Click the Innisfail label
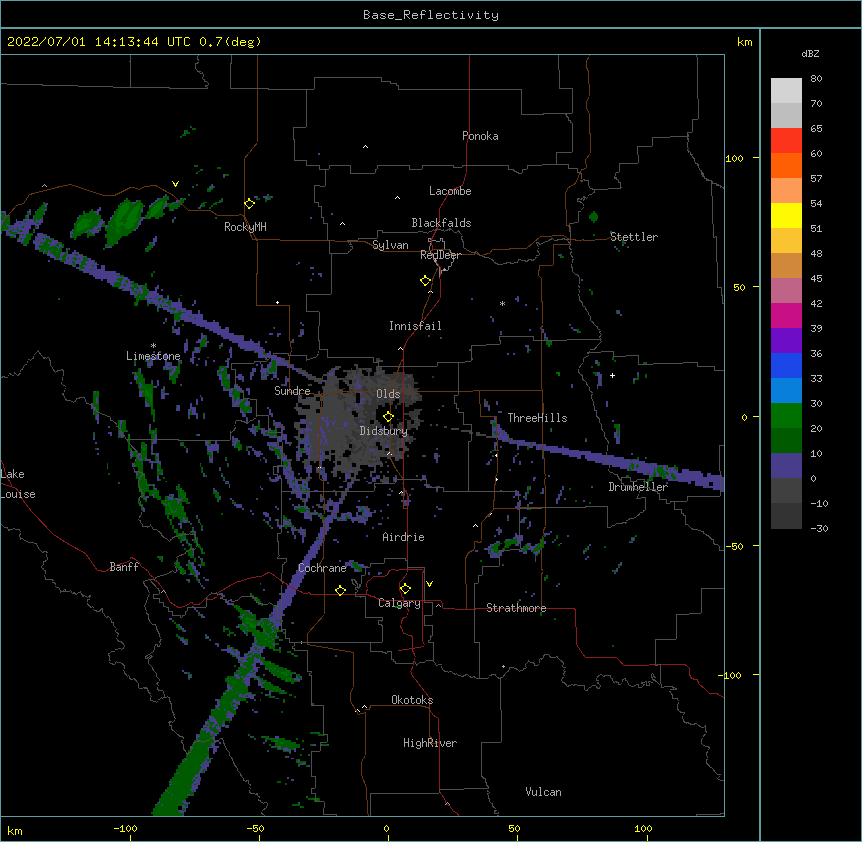 415,326
